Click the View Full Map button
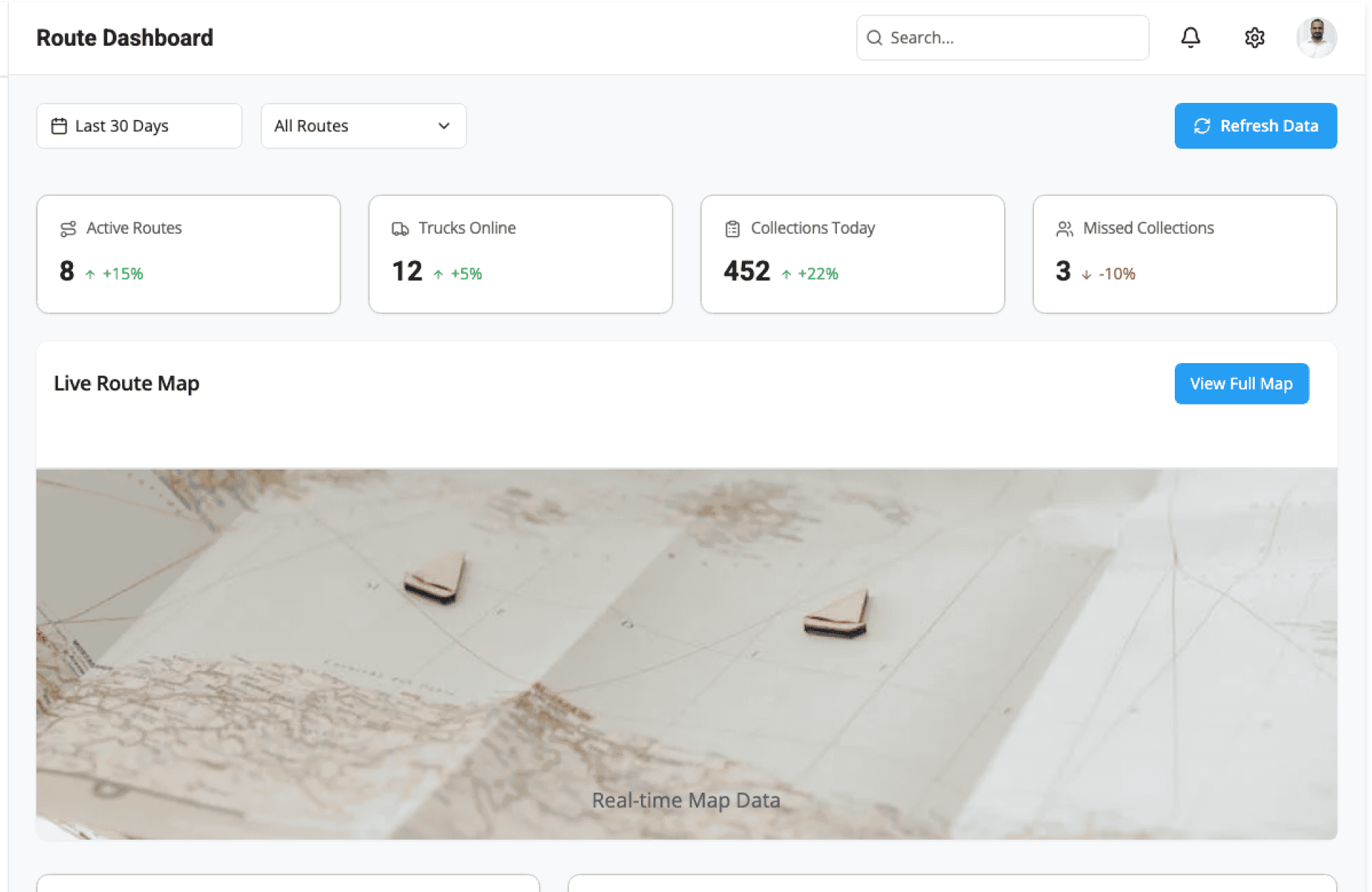1372x892 pixels. coord(1241,384)
